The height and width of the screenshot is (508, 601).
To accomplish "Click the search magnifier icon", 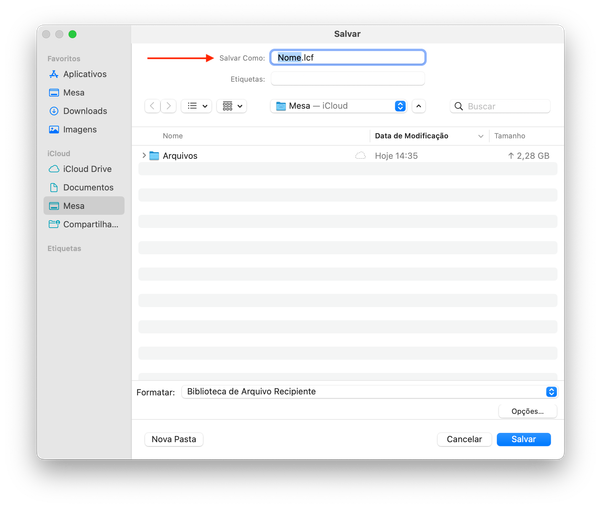I will [458, 106].
